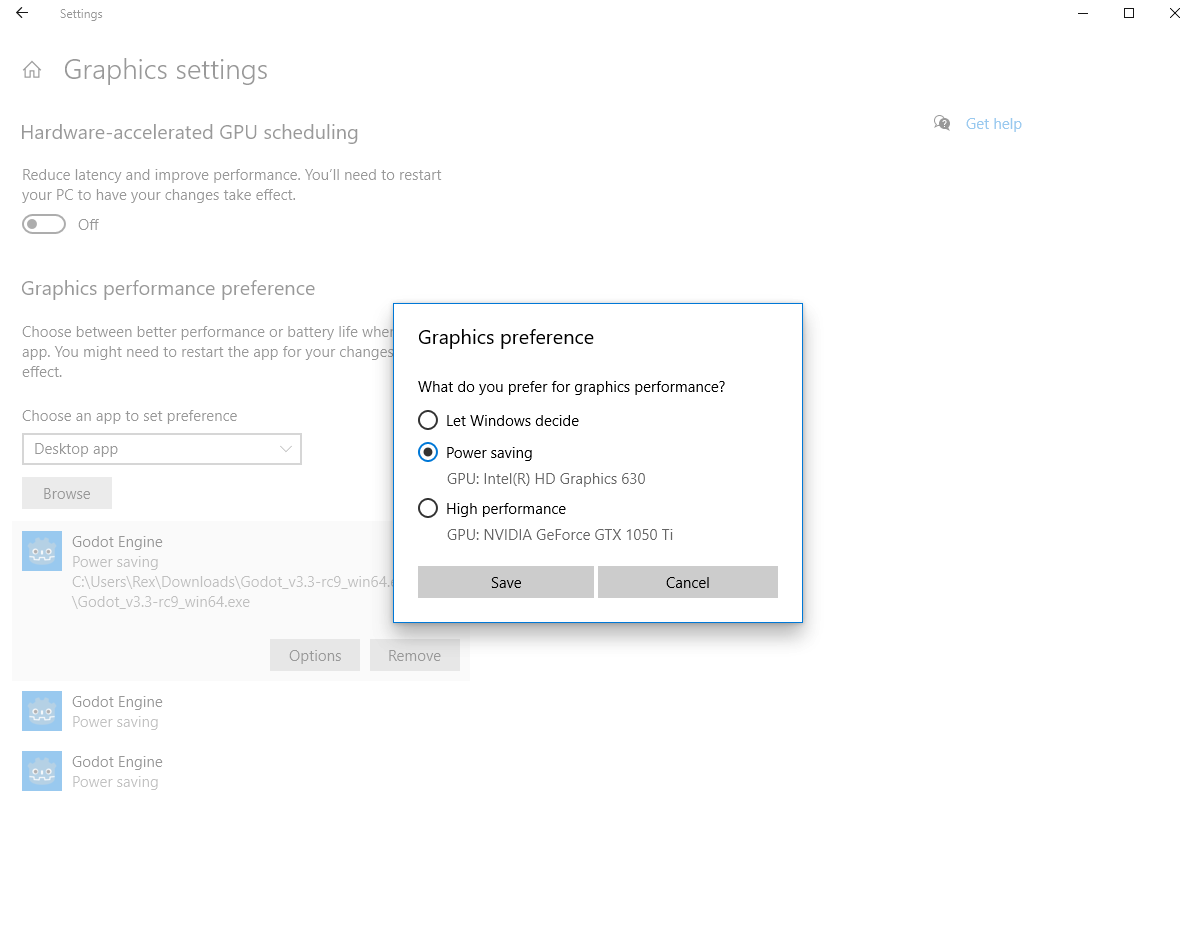Viewport: 1196px width, 926px height.
Task: Save the graphics preference
Action: point(506,582)
